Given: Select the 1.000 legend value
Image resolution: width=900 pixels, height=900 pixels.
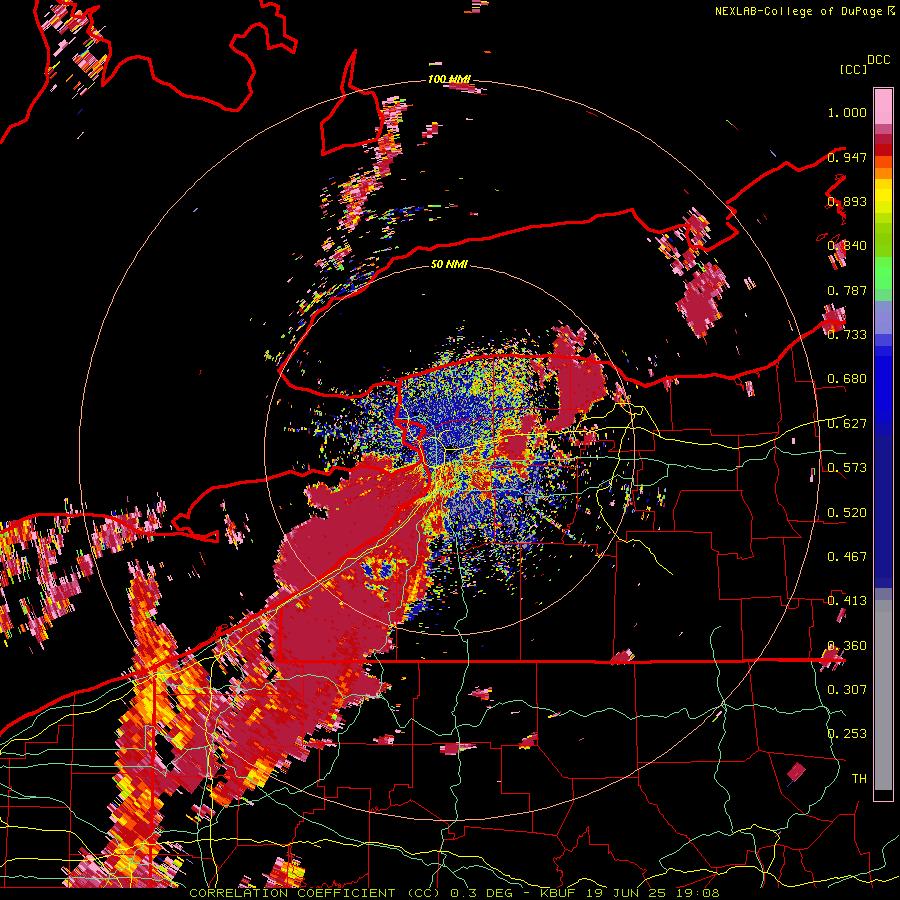Looking at the screenshot, I should pos(847,112).
